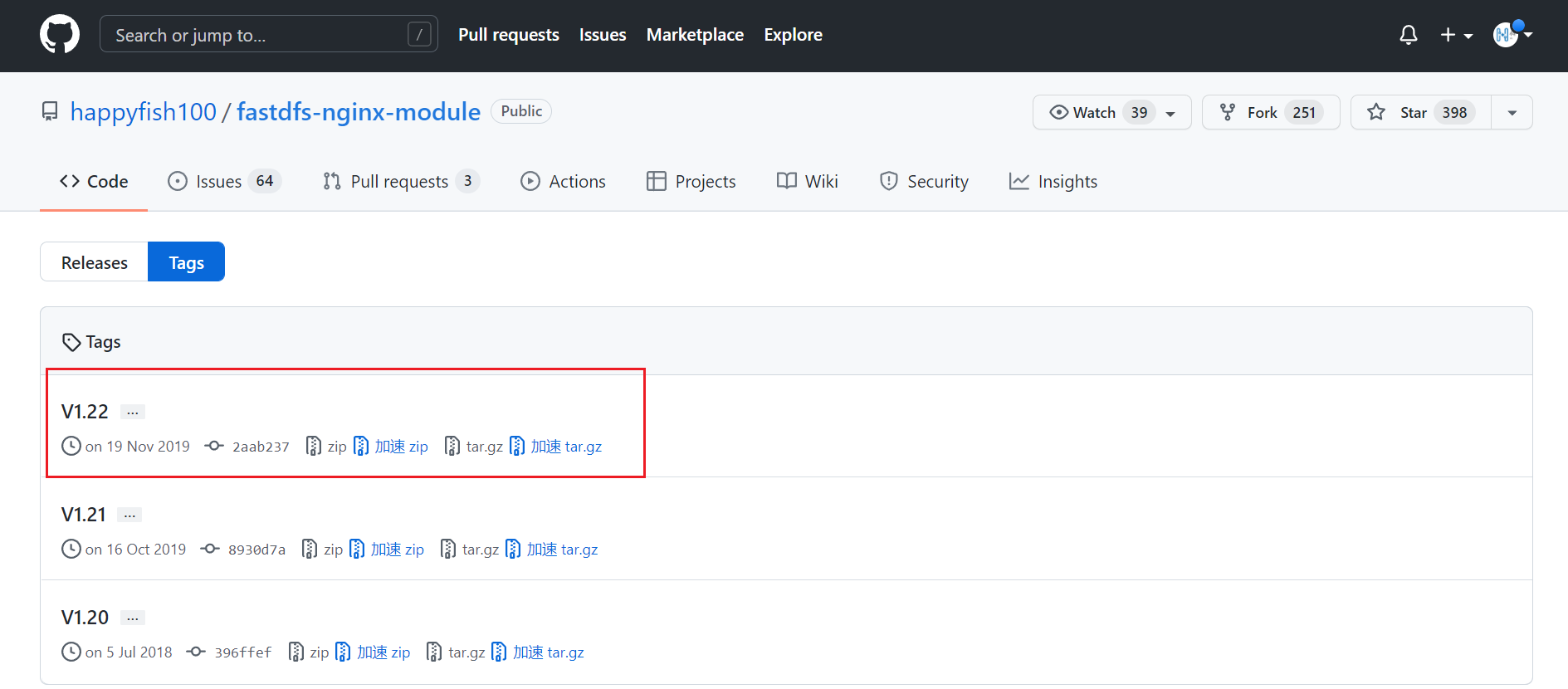Download V1.20 zip archive
This screenshot has width=1568, height=689.
309,652
